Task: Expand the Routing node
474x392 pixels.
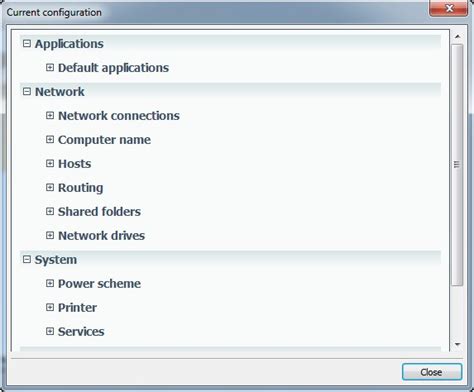Action: pyautogui.click(x=50, y=187)
